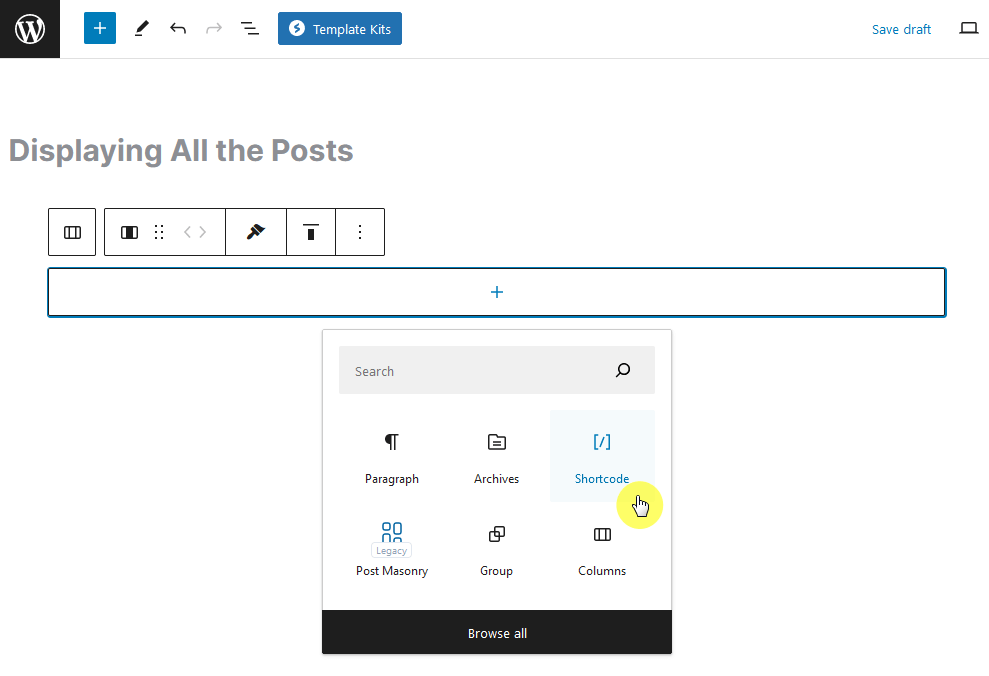Edit the title Displaying All the Posts
The image size is (989, 676).
(x=181, y=151)
